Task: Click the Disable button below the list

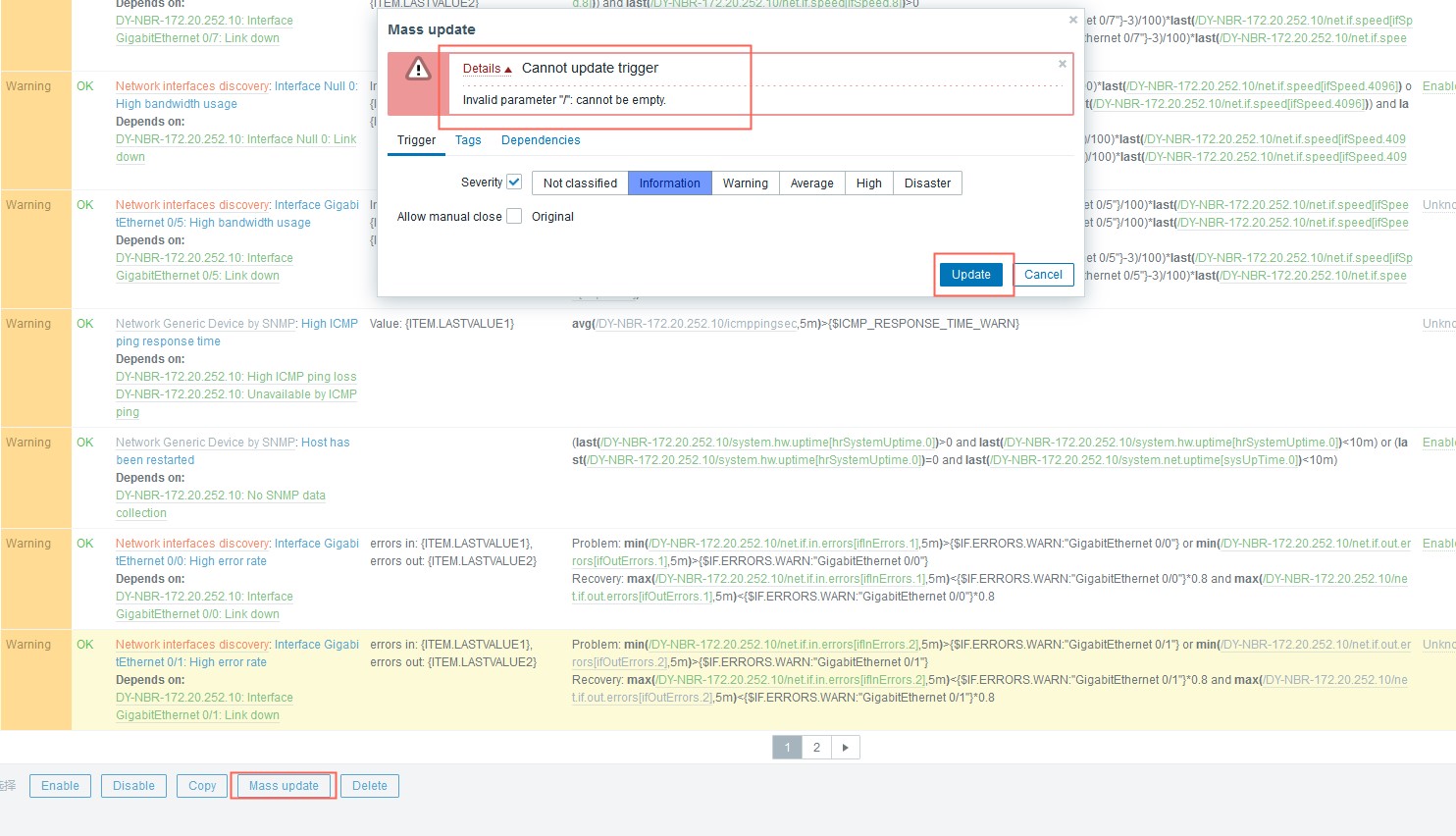Action: tap(133, 786)
